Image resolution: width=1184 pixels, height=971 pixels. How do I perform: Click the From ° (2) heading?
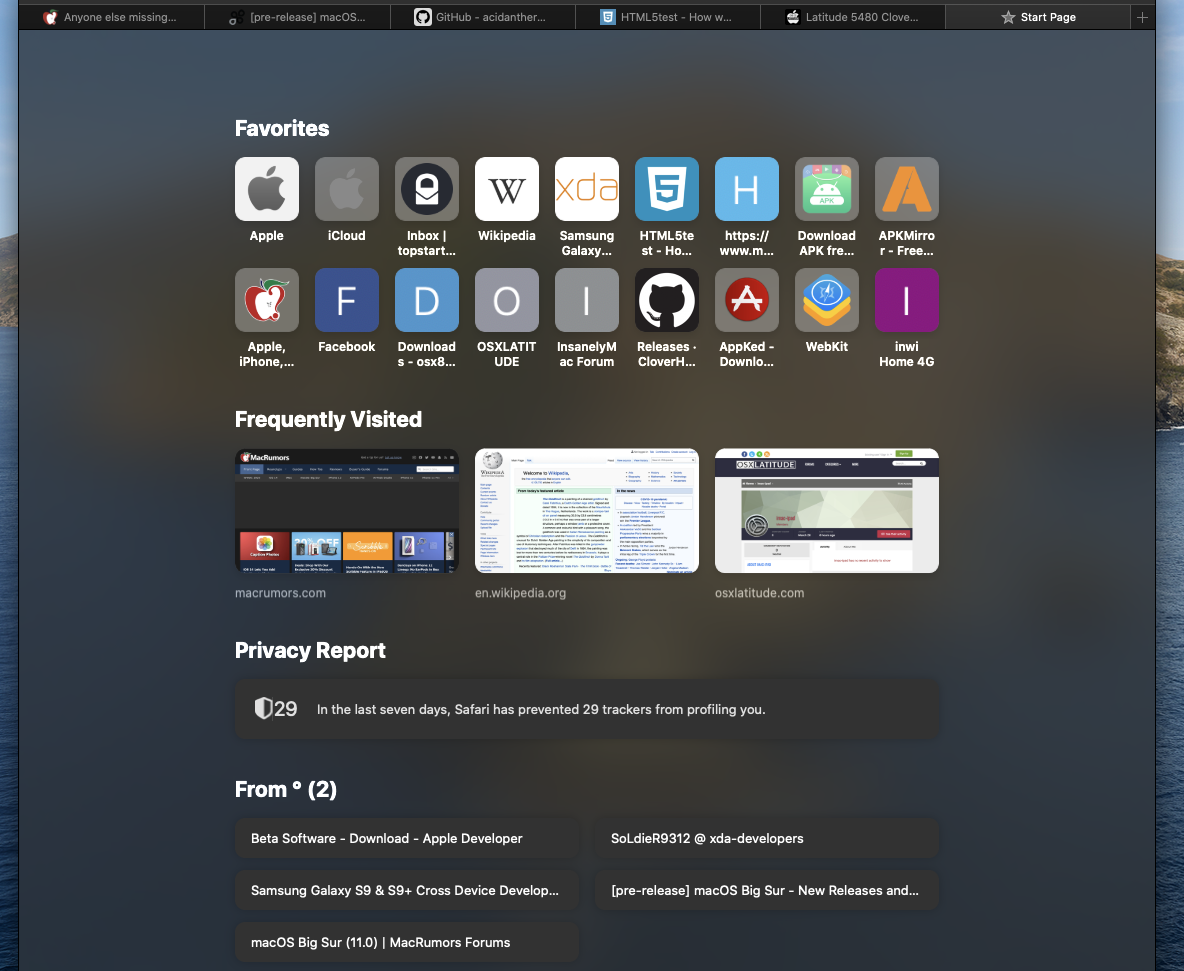coord(285,789)
